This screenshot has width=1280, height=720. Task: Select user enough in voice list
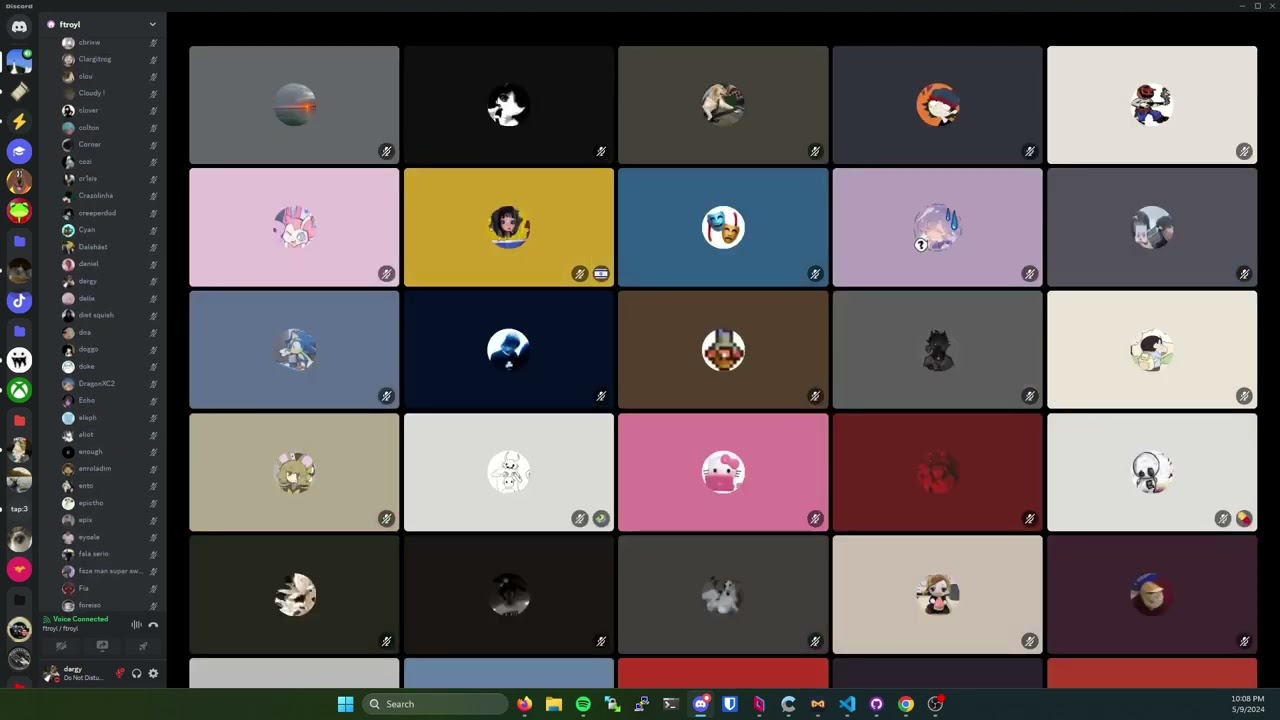tap(108, 451)
